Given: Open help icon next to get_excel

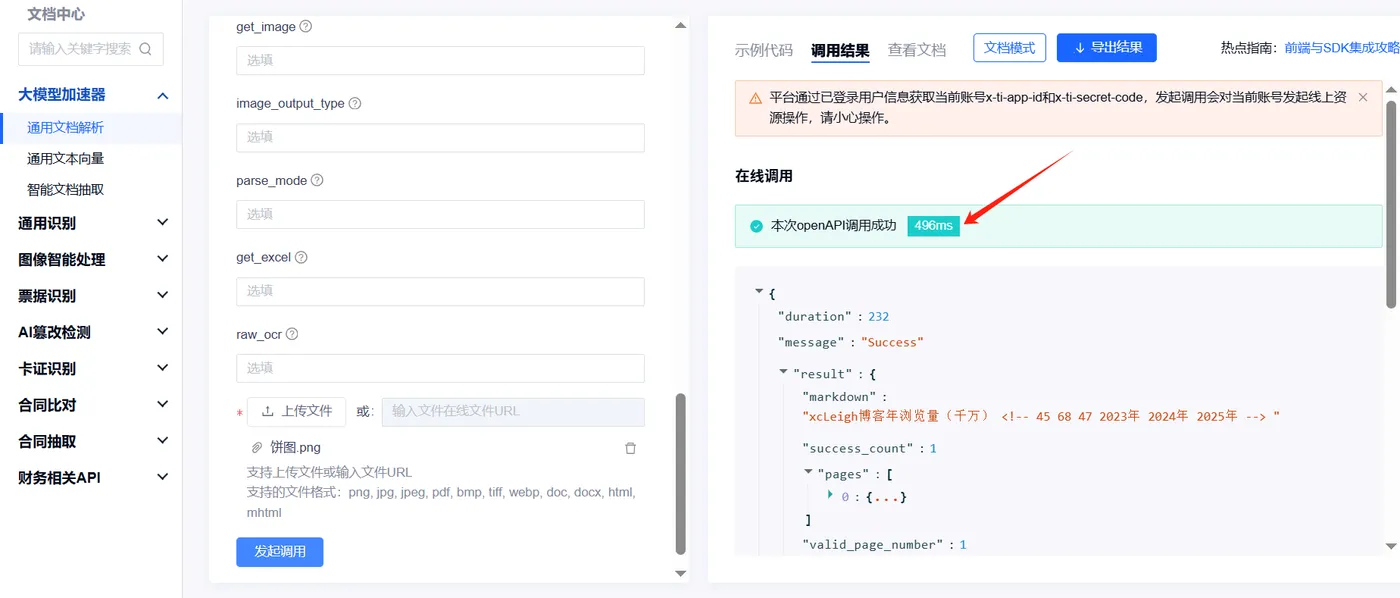Looking at the screenshot, I should 301,257.
